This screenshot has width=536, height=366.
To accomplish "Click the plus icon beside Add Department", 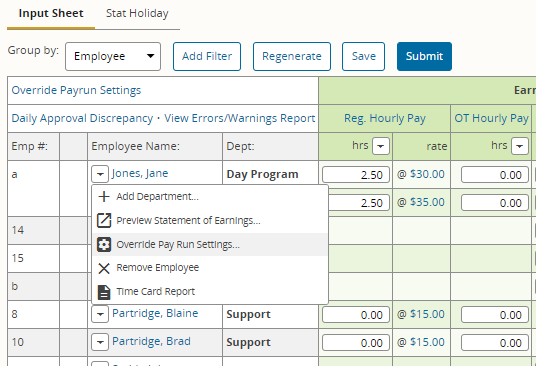I will [x=104, y=196].
